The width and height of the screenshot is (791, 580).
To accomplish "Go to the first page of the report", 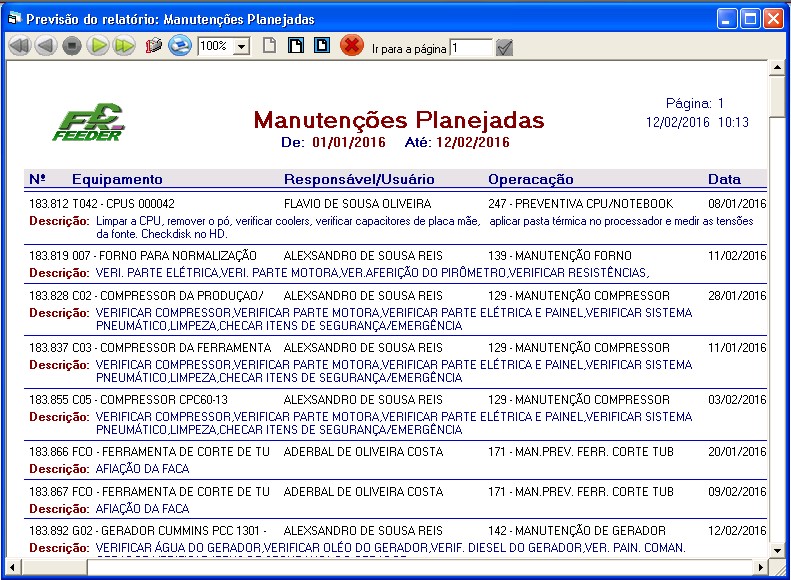I will click(20, 46).
